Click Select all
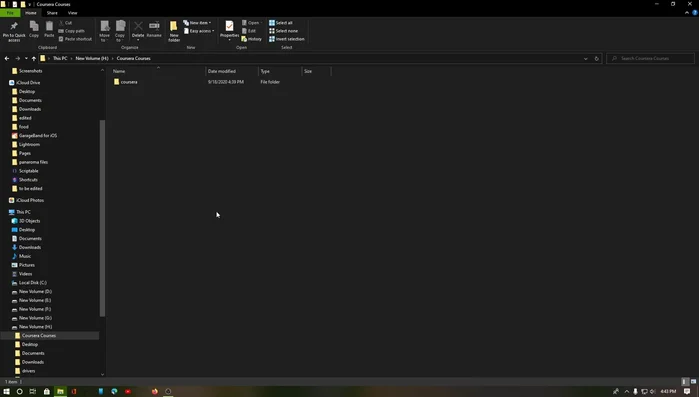 [280, 23]
